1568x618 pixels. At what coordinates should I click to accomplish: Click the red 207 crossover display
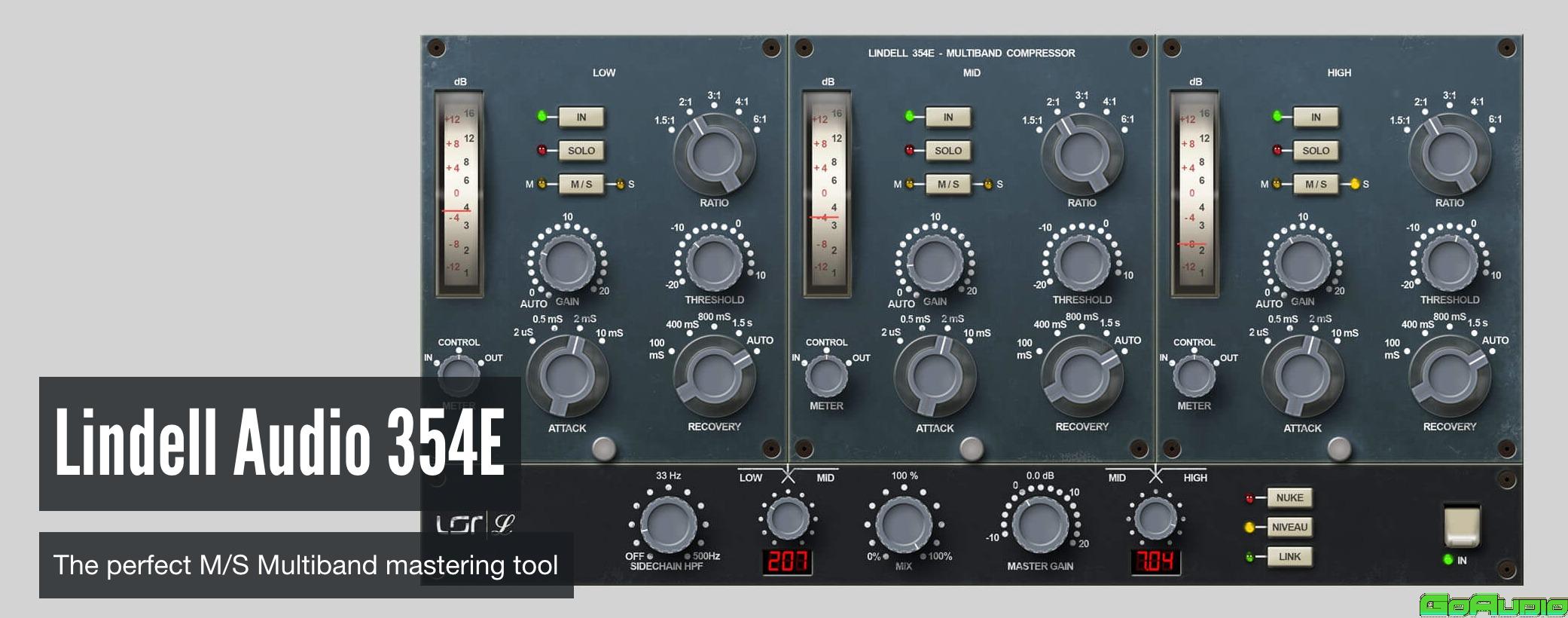[787, 561]
